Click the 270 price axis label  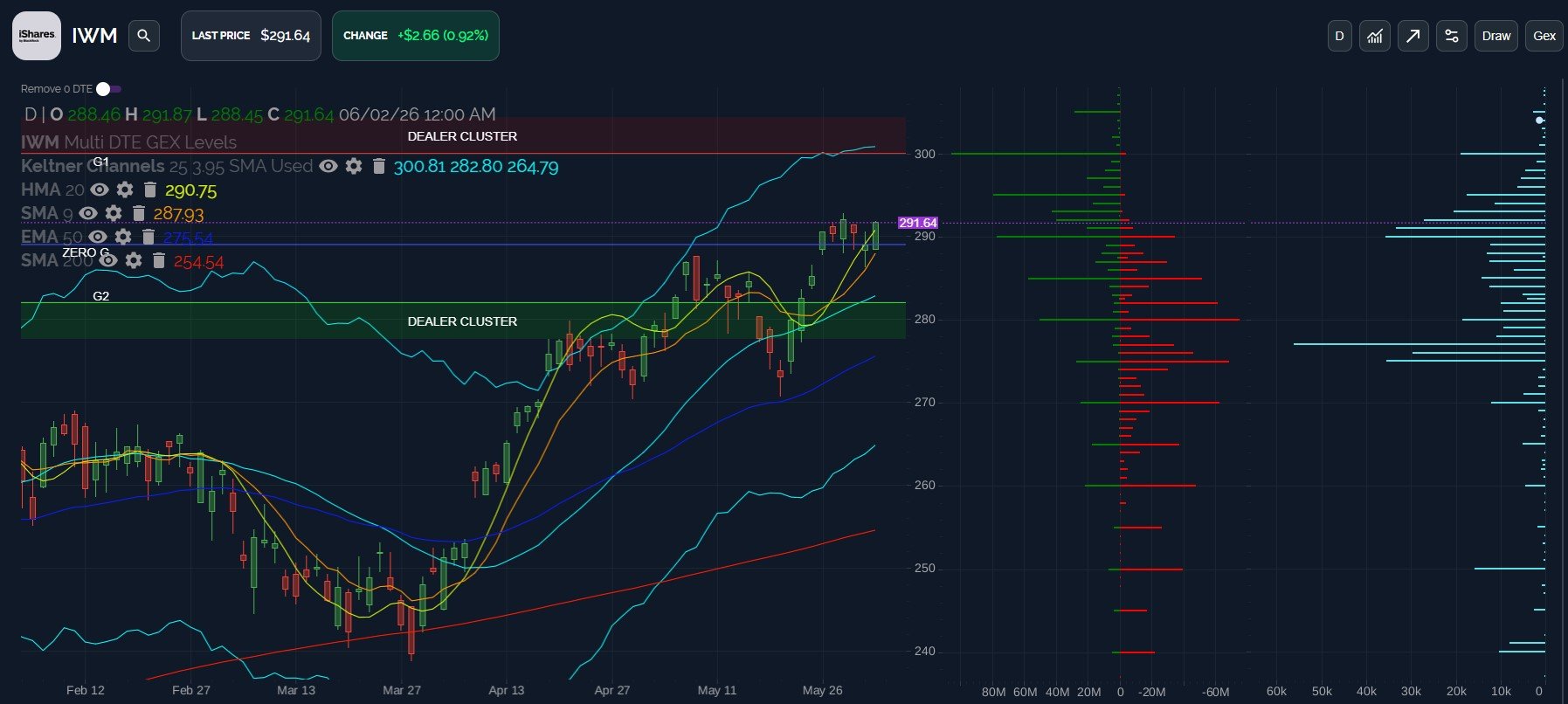click(925, 403)
